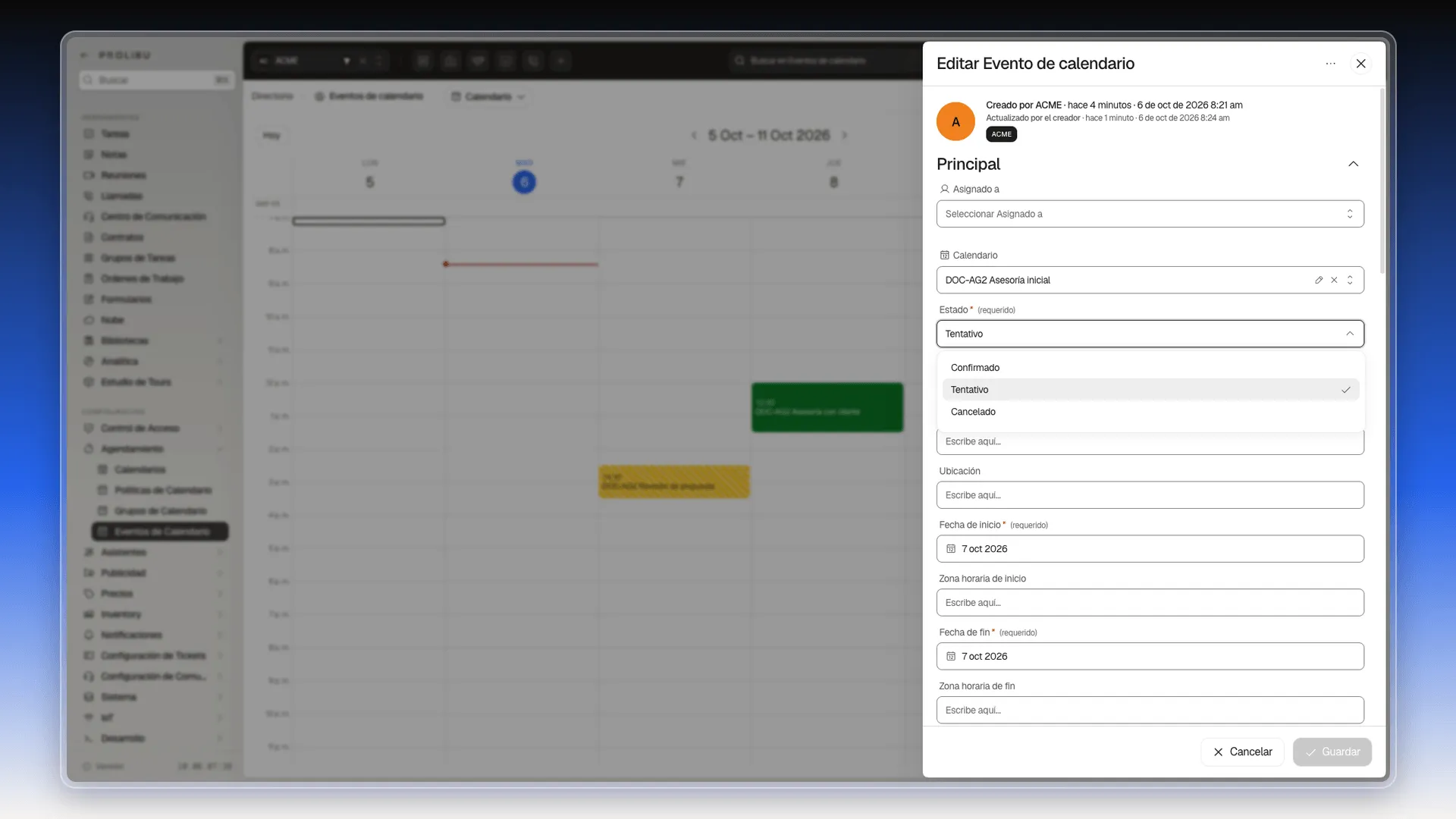The height and width of the screenshot is (819, 1456).
Task: Focus the Ubicación text field
Action: (x=1150, y=495)
